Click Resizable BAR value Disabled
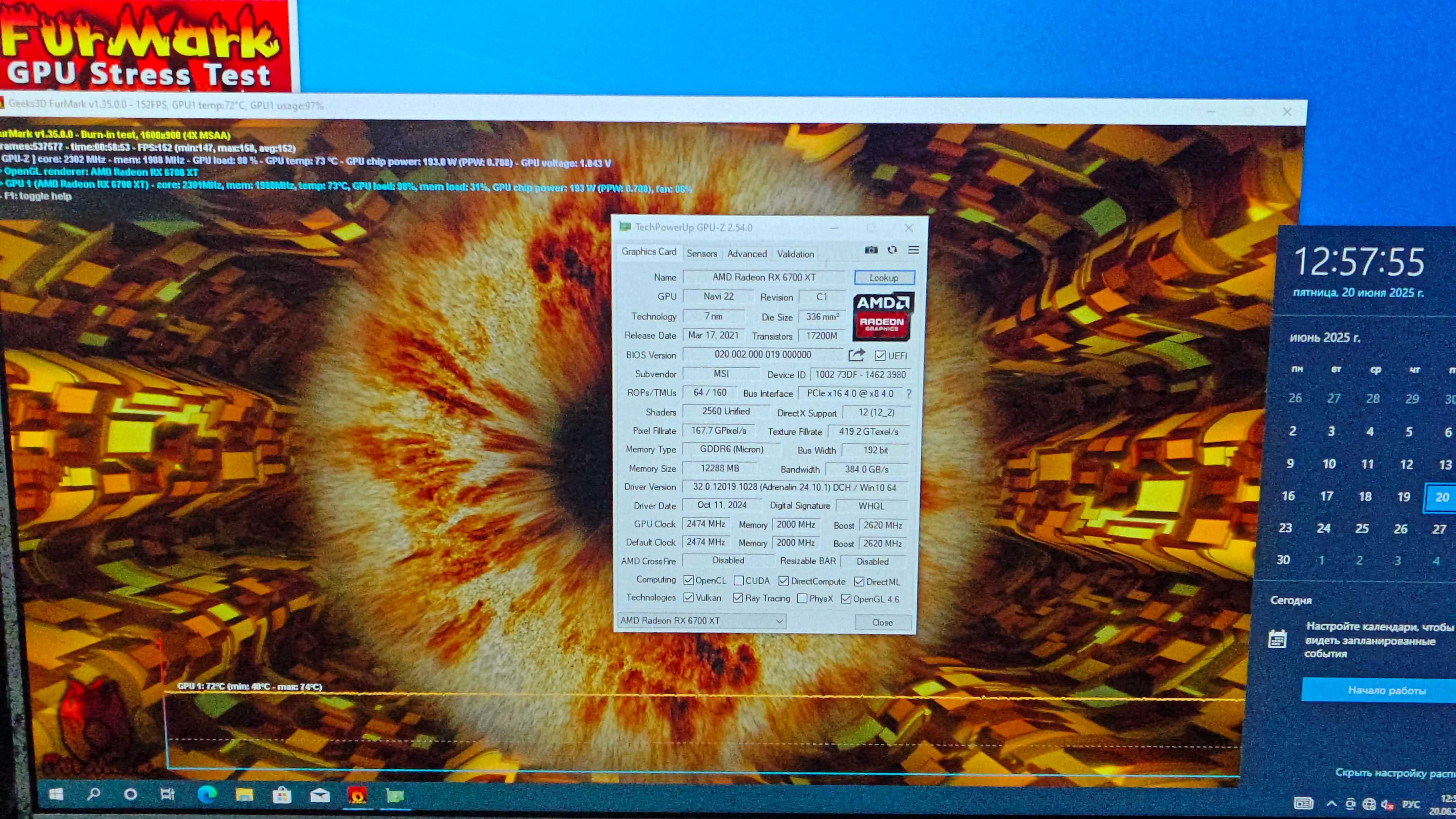This screenshot has width=1456, height=819. (873, 561)
